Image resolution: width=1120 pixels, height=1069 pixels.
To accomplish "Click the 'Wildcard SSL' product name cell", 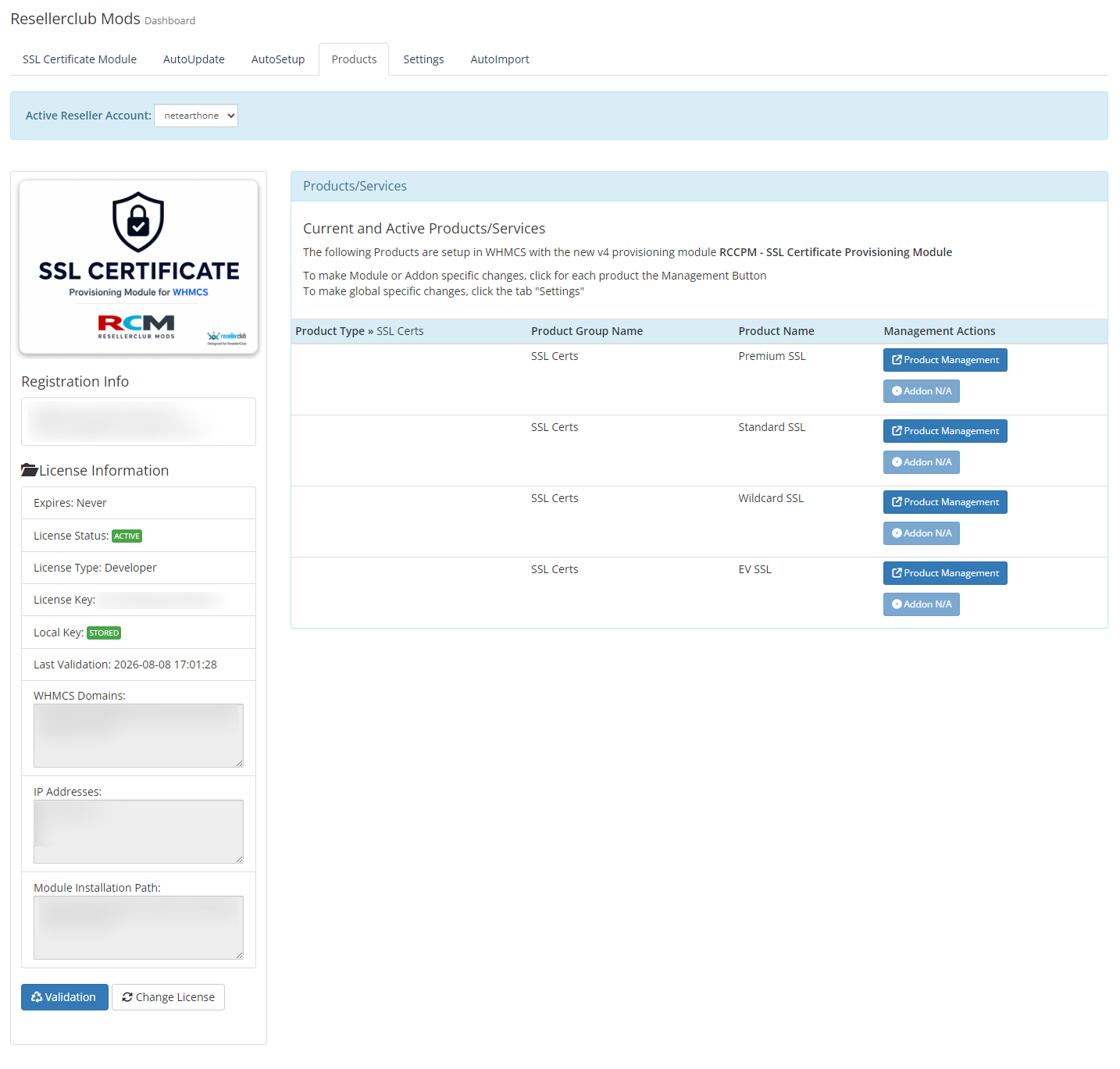I will tap(771, 498).
